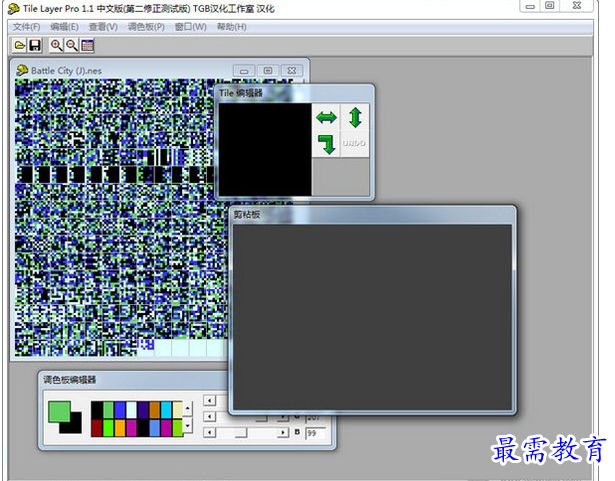The width and height of the screenshot is (615, 481).
Task: Pick the bright green swatch in the bottom row
Action: point(109,428)
